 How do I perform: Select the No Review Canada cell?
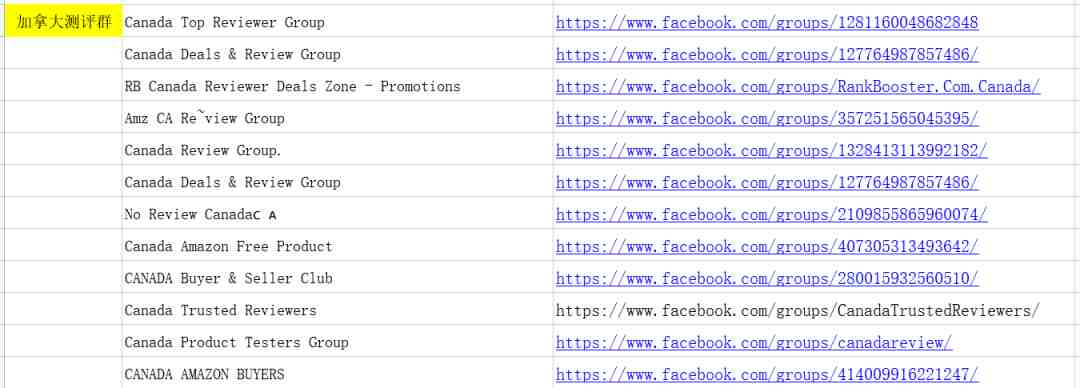point(338,214)
